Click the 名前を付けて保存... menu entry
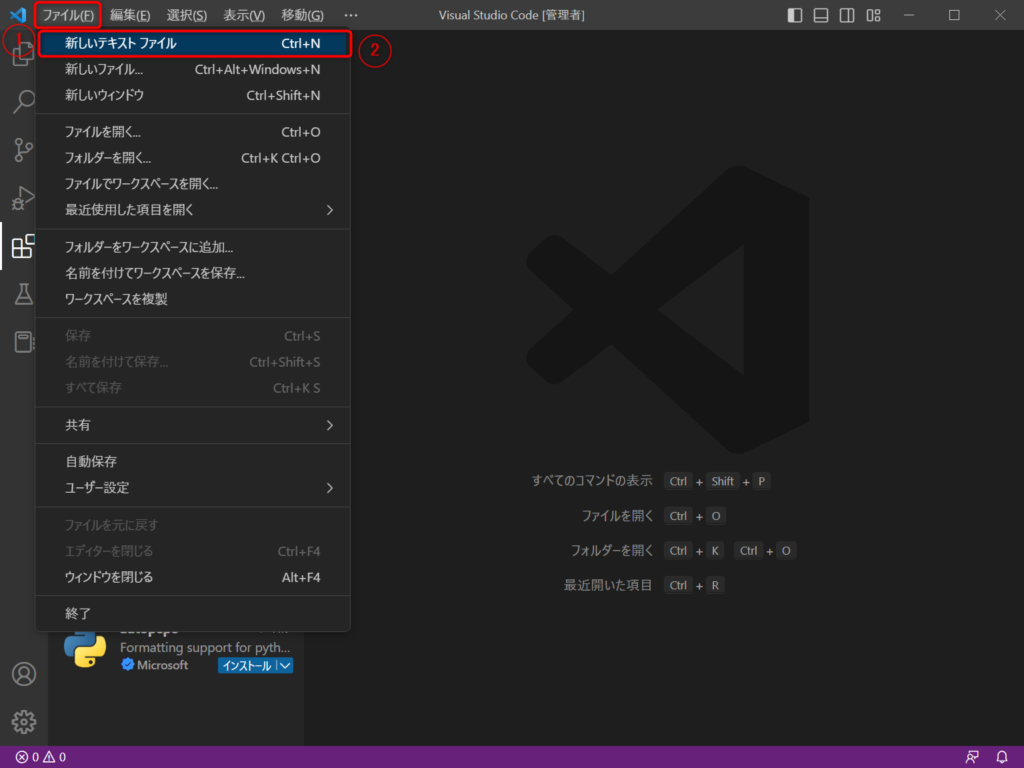Screen dimensions: 1024x768 pyautogui.click(x=193, y=362)
